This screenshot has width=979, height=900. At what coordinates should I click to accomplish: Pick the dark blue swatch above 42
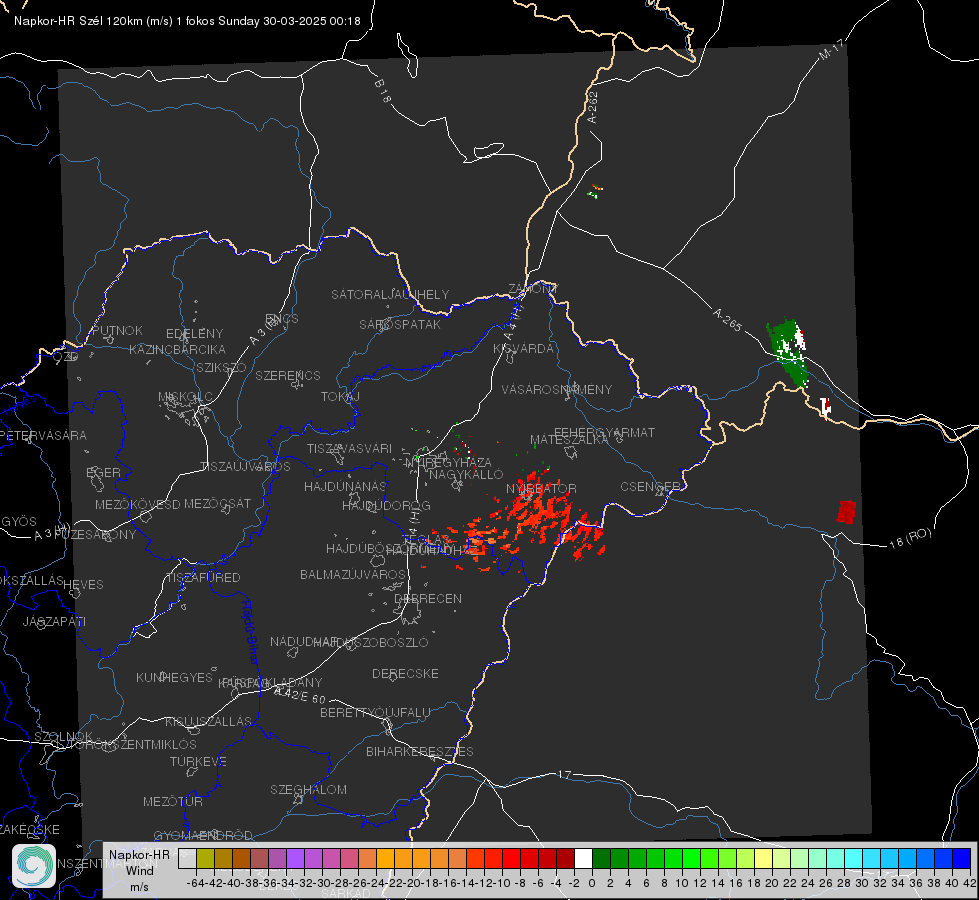point(962,858)
